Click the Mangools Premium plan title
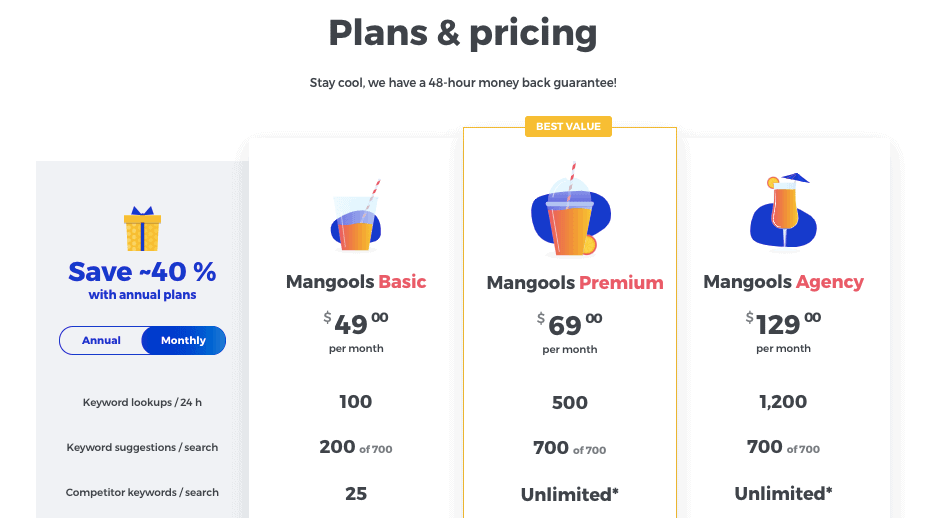Screen dimensions: 926x518 coord(574,283)
